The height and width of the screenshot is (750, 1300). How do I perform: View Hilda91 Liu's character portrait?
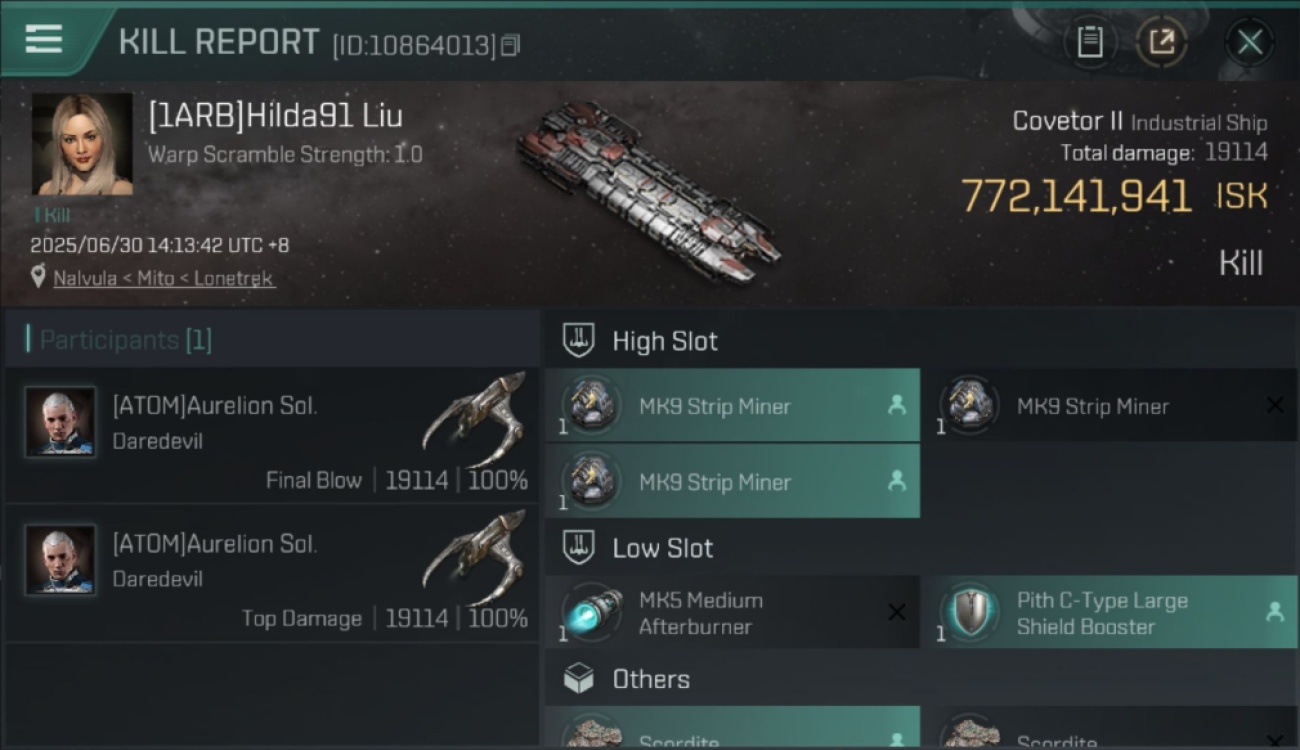[82, 144]
